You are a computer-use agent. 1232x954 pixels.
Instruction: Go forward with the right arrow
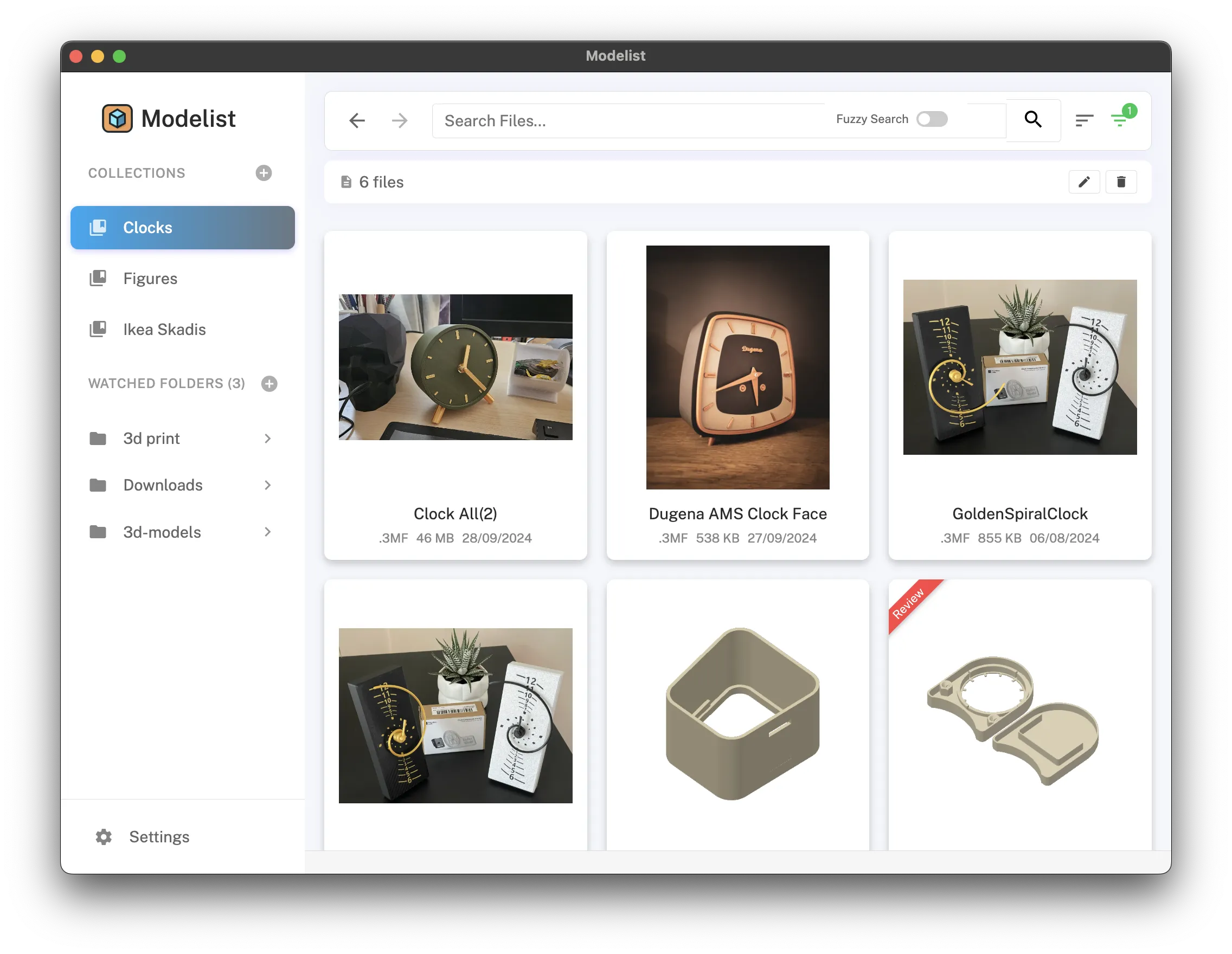click(x=400, y=120)
